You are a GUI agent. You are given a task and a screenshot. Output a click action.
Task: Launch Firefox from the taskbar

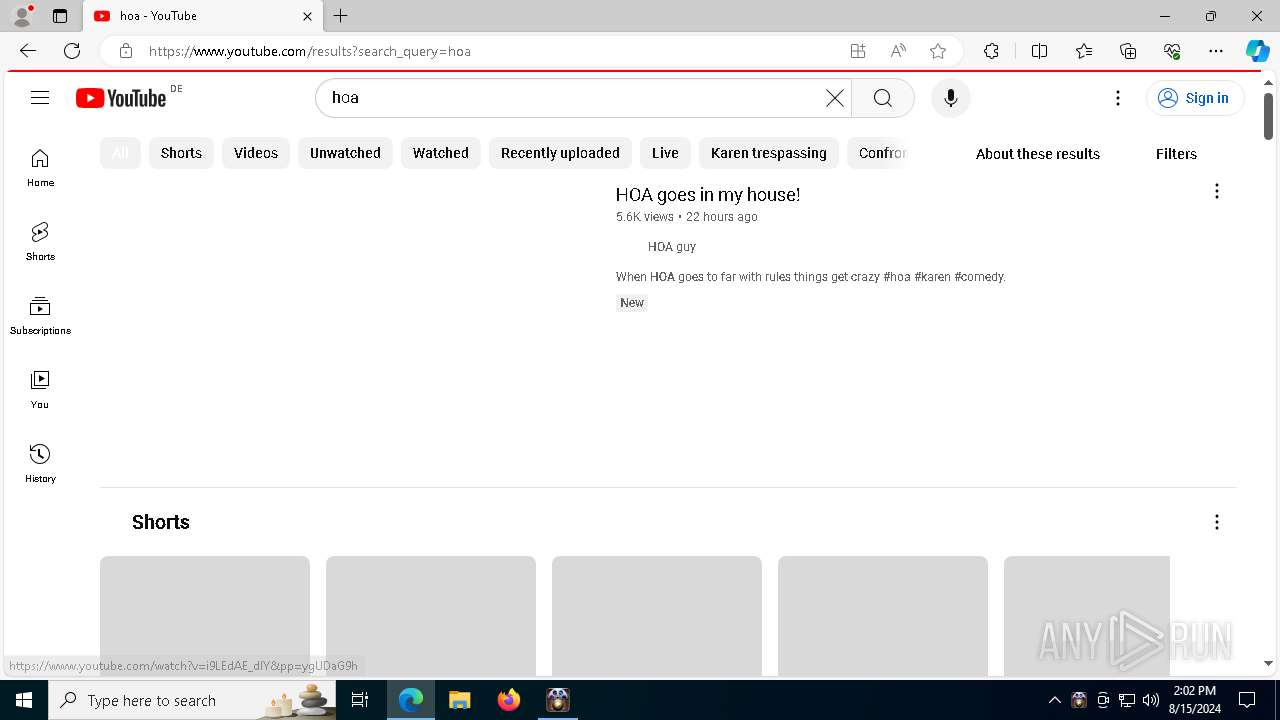[x=509, y=700]
